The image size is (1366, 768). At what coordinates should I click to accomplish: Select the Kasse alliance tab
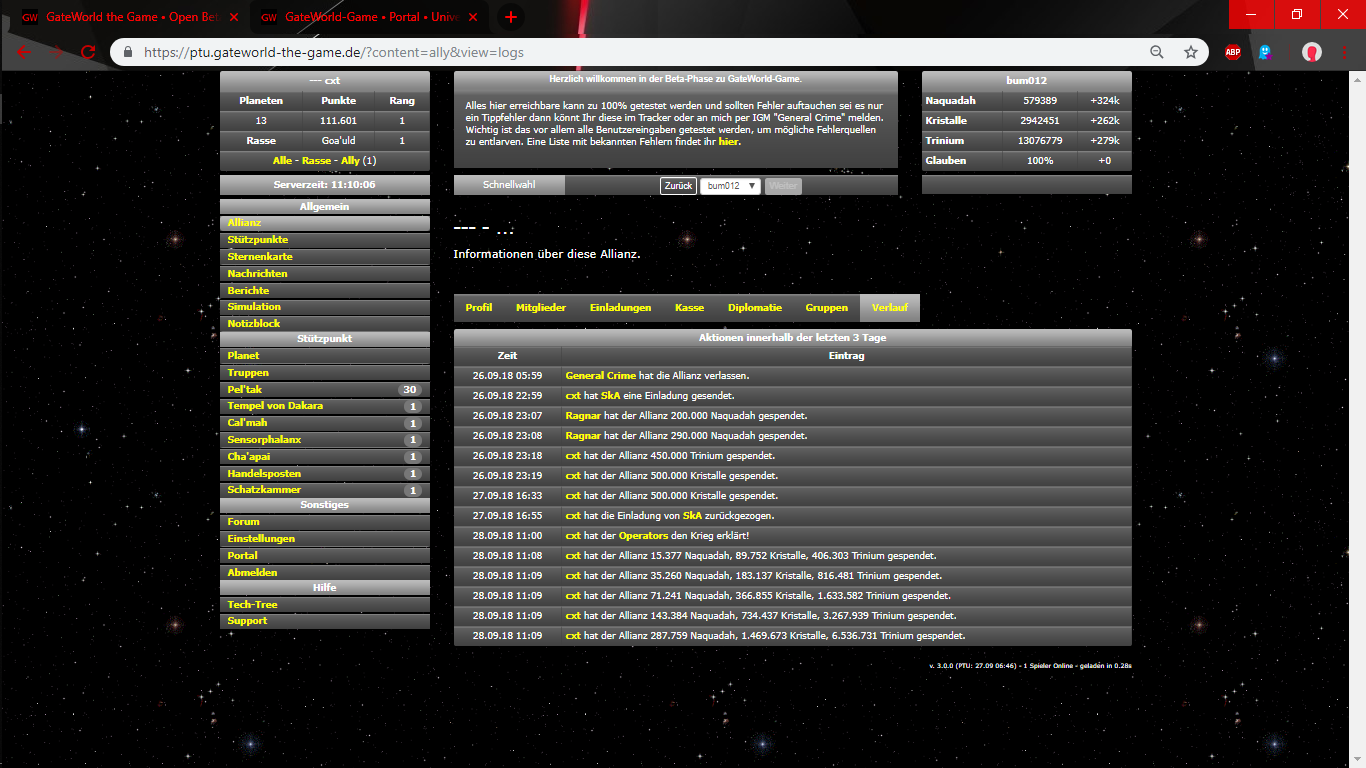689,308
